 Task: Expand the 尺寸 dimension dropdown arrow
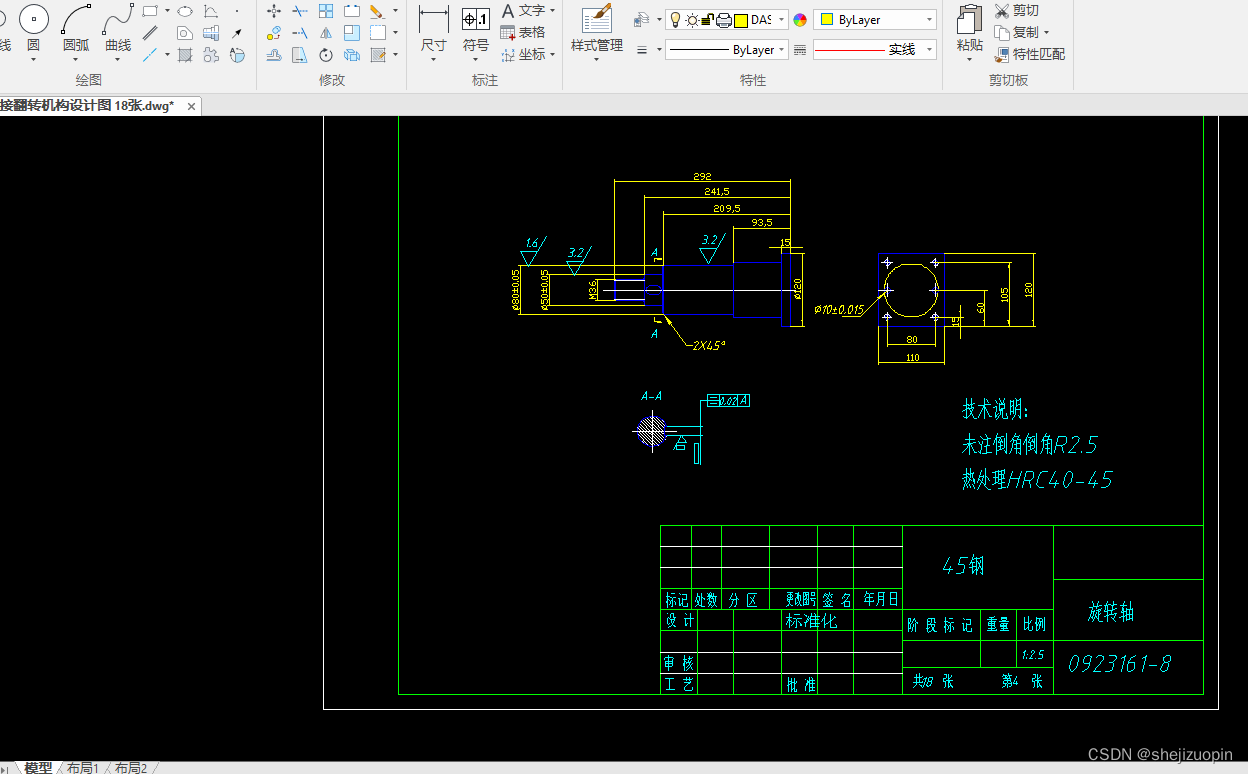tap(433, 59)
